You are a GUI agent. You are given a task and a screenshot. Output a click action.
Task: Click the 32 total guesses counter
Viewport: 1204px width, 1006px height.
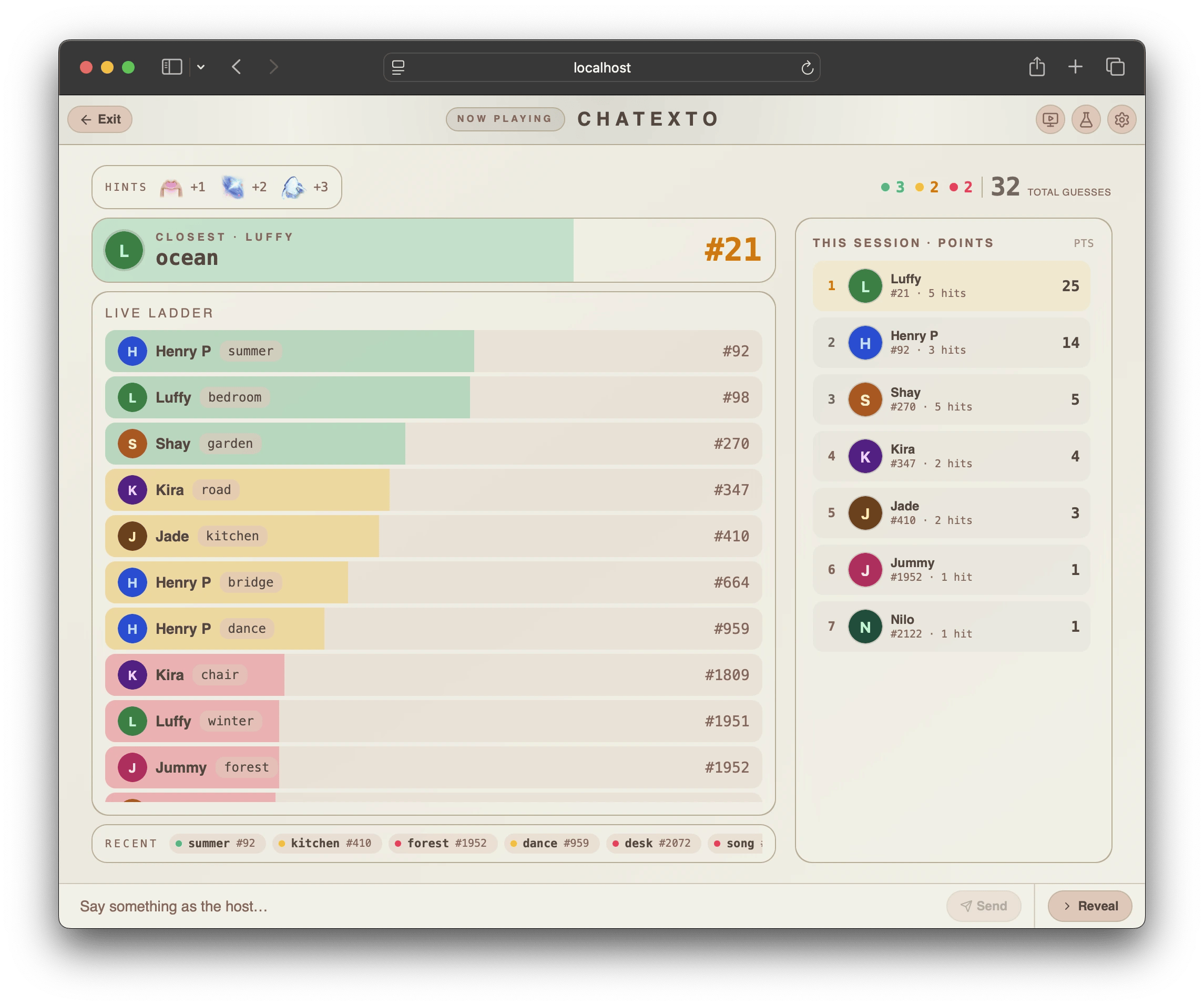tap(1051, 187)
